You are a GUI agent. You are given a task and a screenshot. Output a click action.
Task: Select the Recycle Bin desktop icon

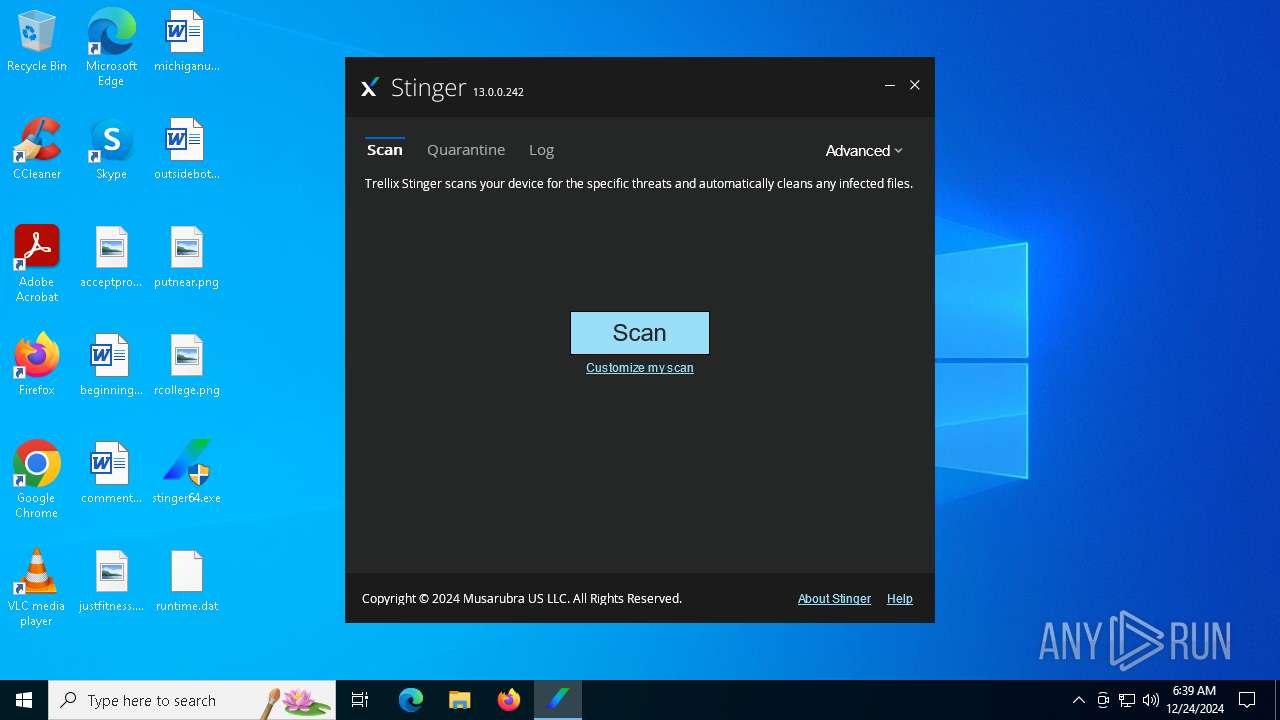[x=37, y=43]
